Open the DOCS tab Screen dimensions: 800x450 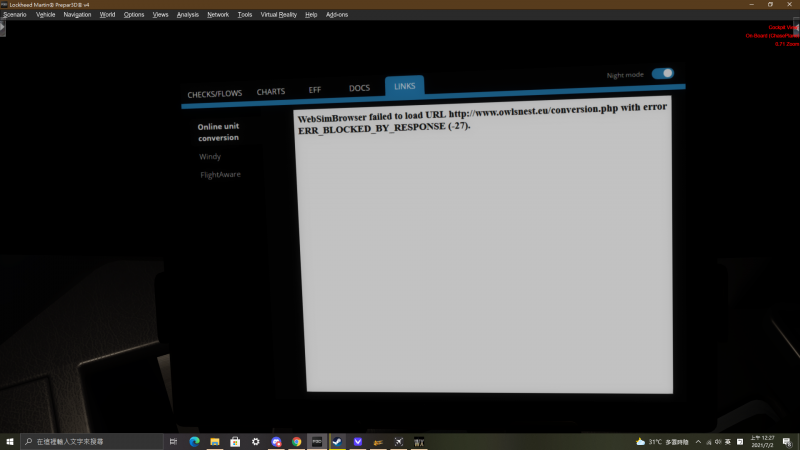pos(359,88)
